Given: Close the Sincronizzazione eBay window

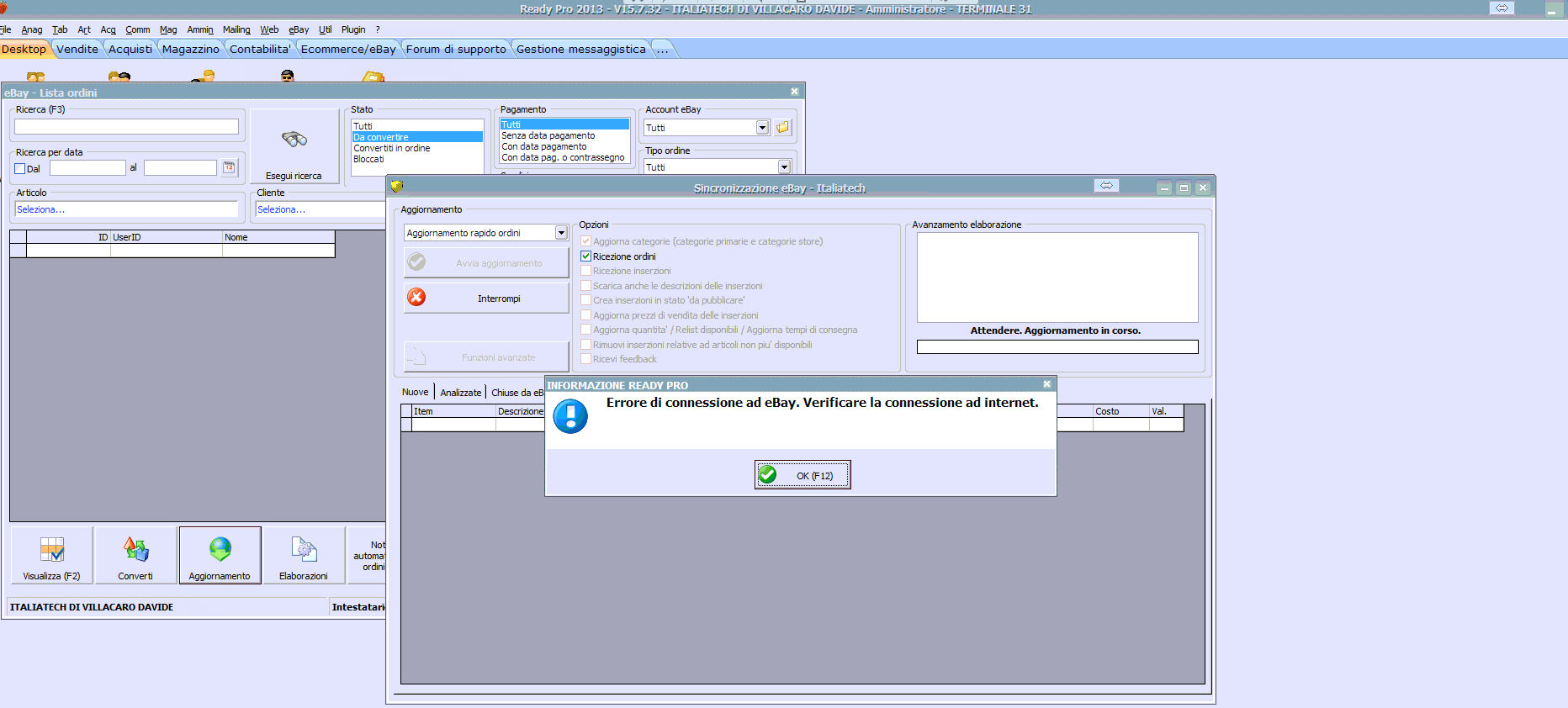Looking at the screenshot, I should 1203,188.
